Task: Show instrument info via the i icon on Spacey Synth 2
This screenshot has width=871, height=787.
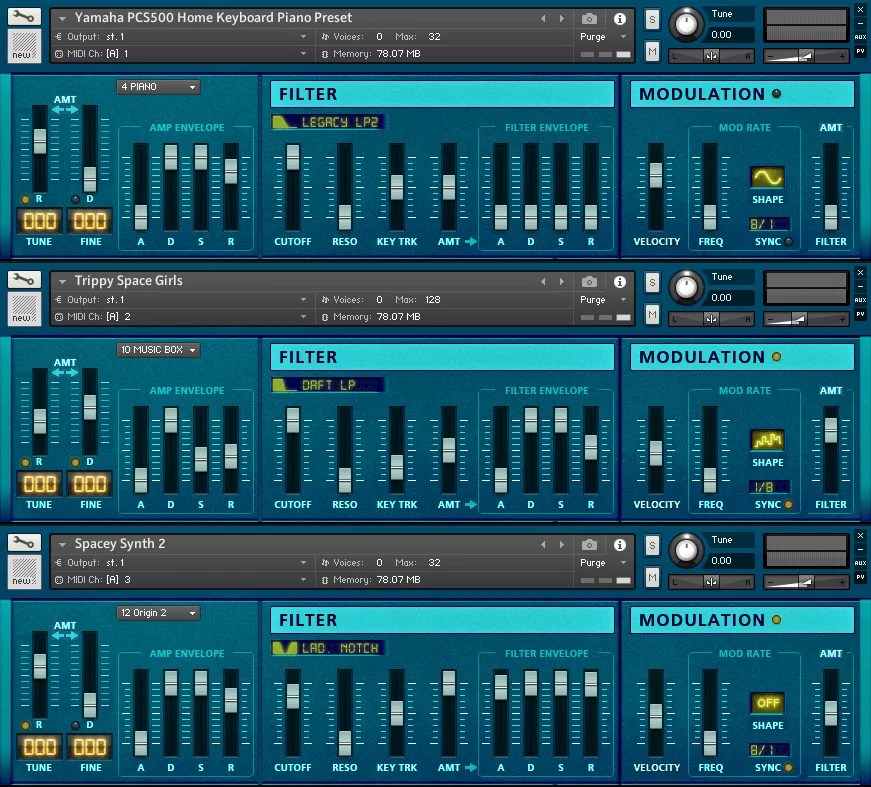Action: pyautogui.click(x=620, y=543)
